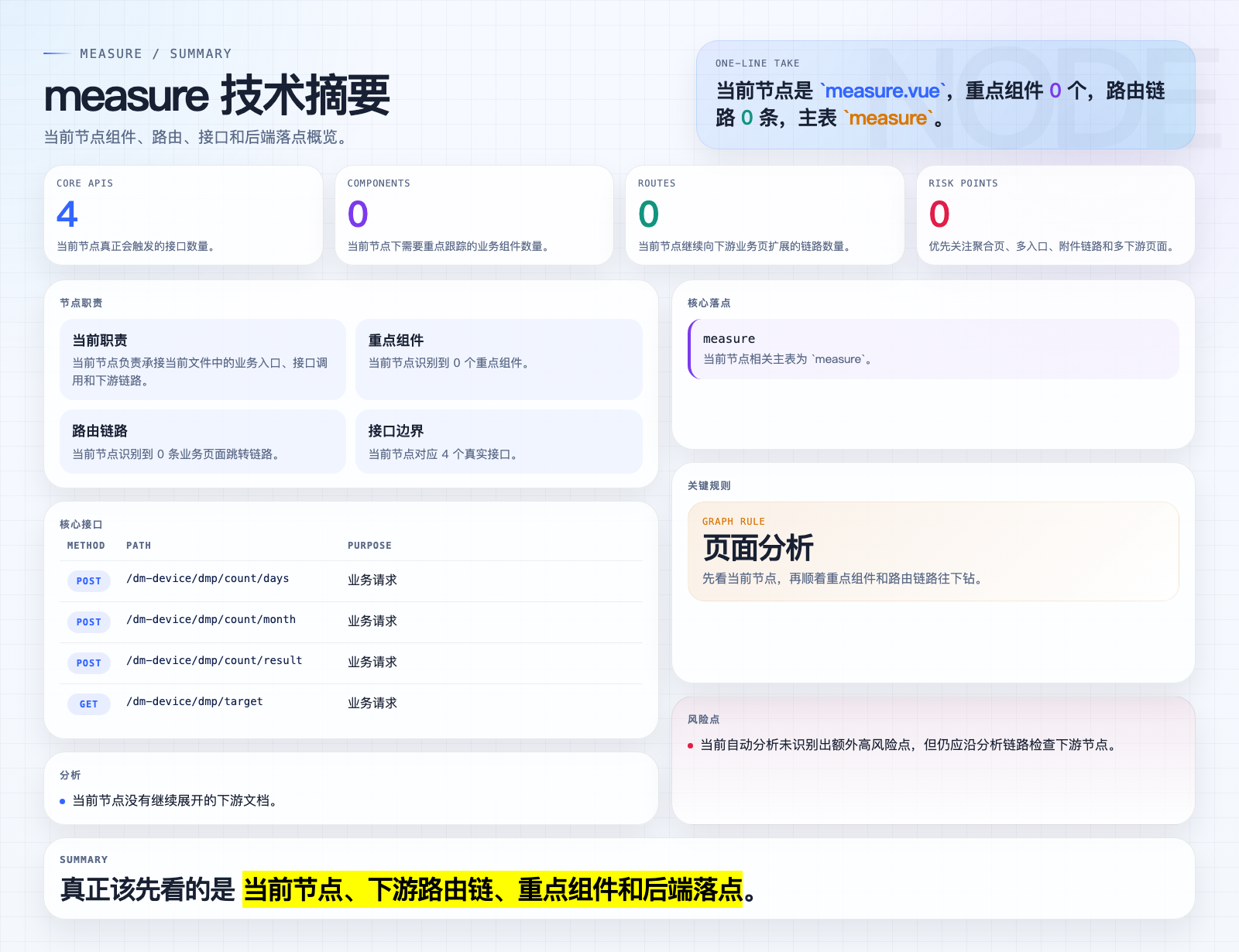Screen dimensions: 1239x952
Task: Click the POST badge for count/month
Action: pos(89,622)
